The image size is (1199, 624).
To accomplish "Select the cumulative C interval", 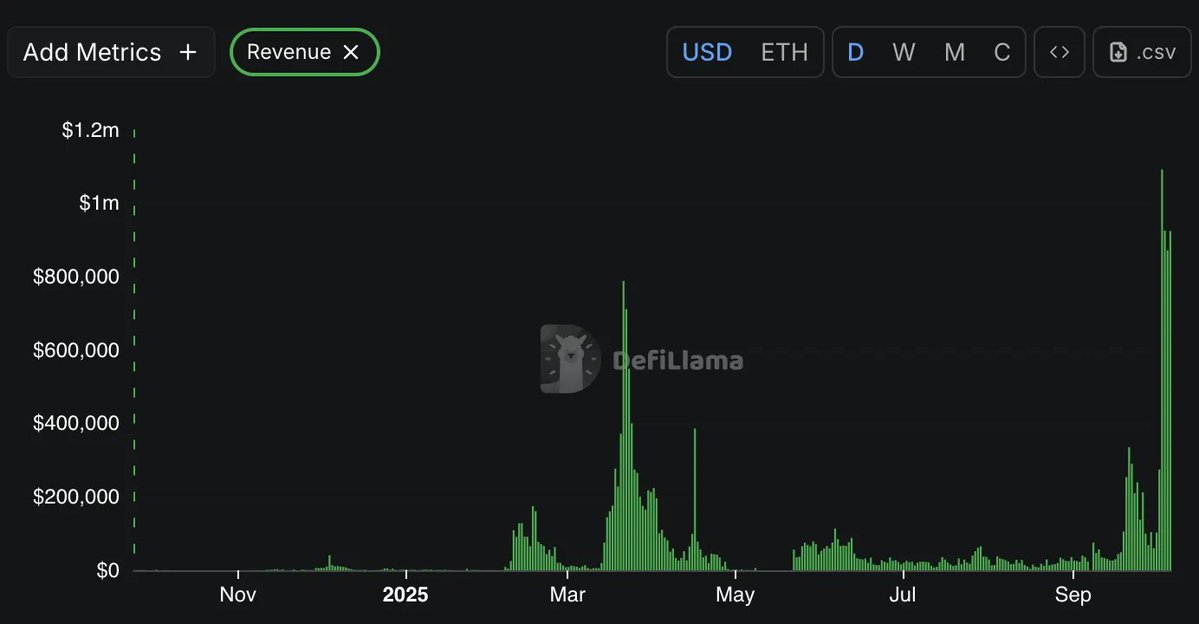I will pos(1002,52).
